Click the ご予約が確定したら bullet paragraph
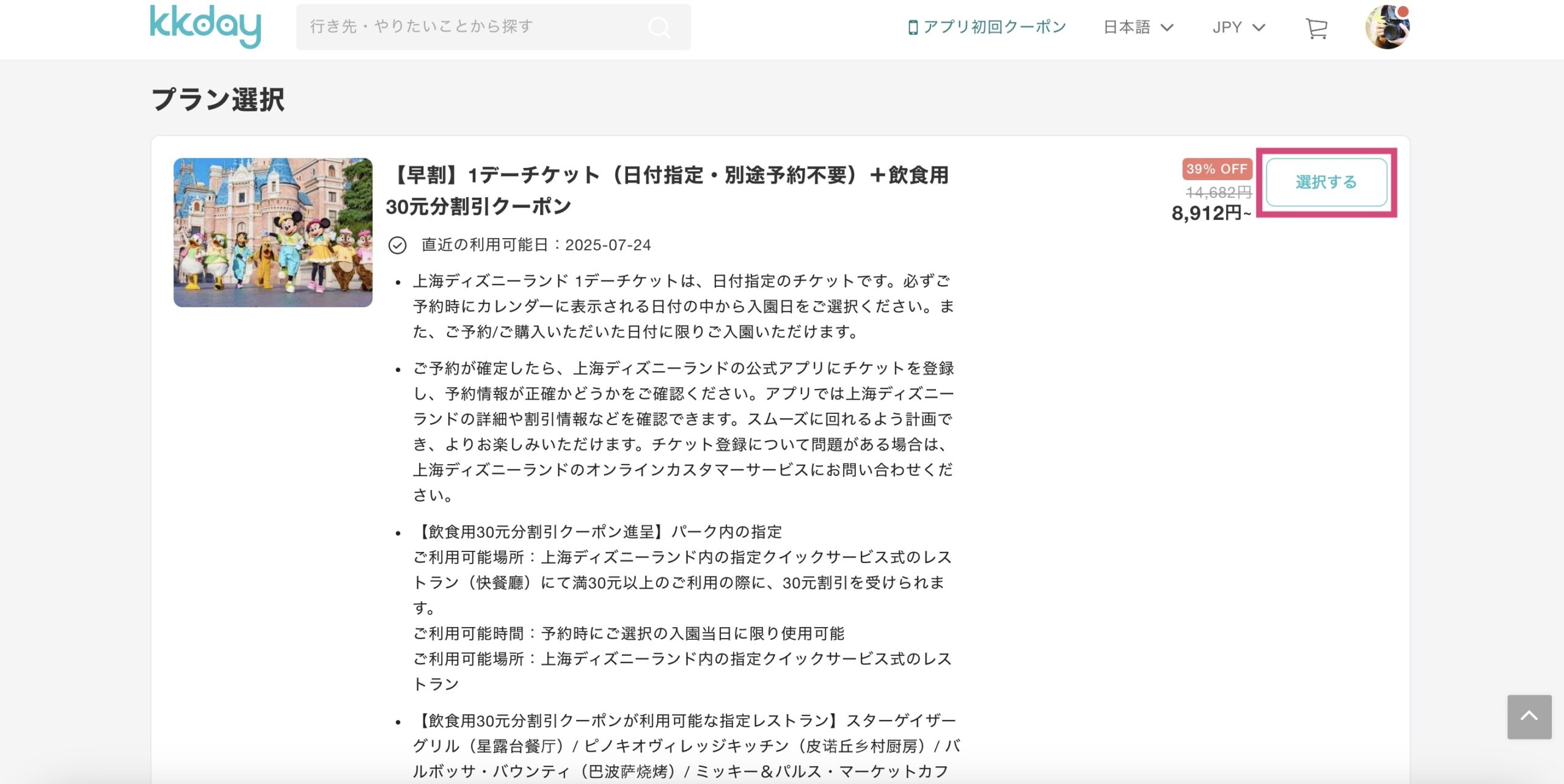This screenshot has width=1564, height=784. click(x=683, y=432)
